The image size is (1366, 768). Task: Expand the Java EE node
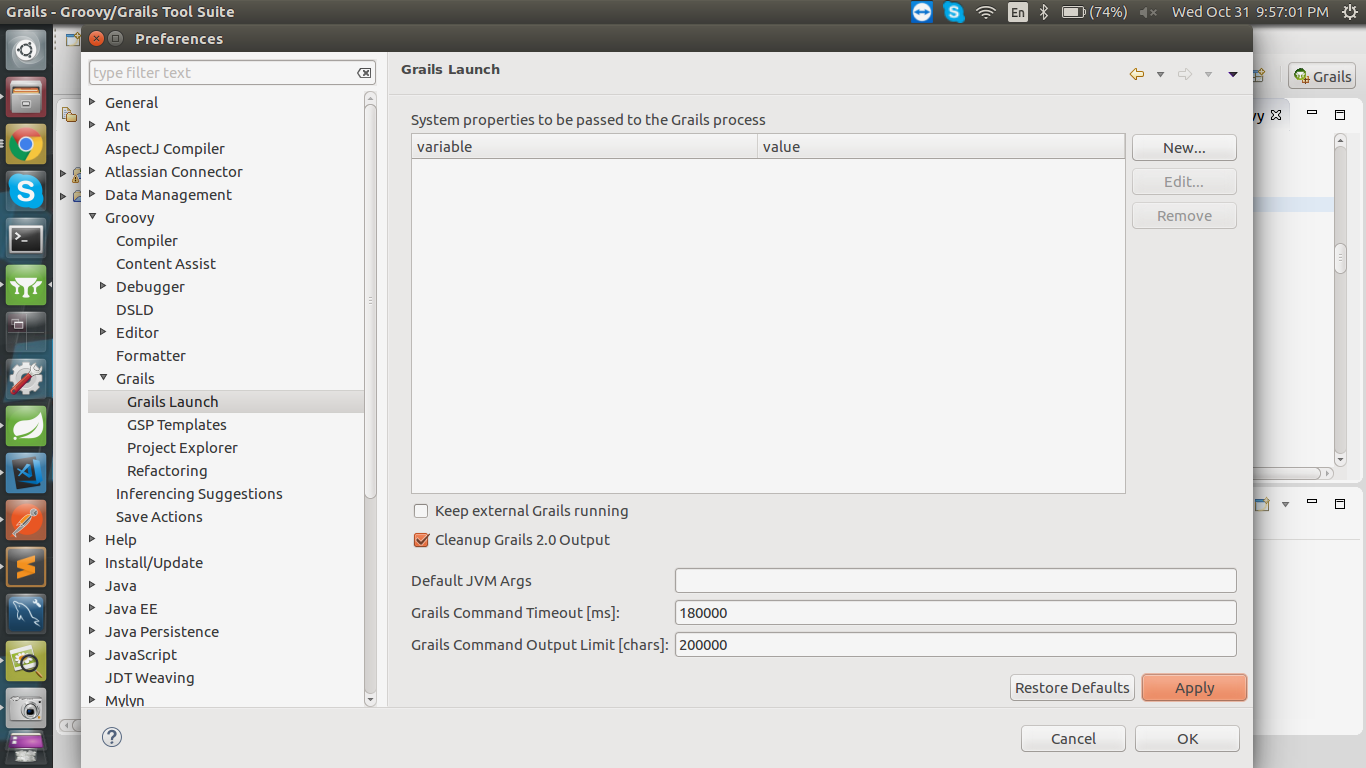(93, 608)
